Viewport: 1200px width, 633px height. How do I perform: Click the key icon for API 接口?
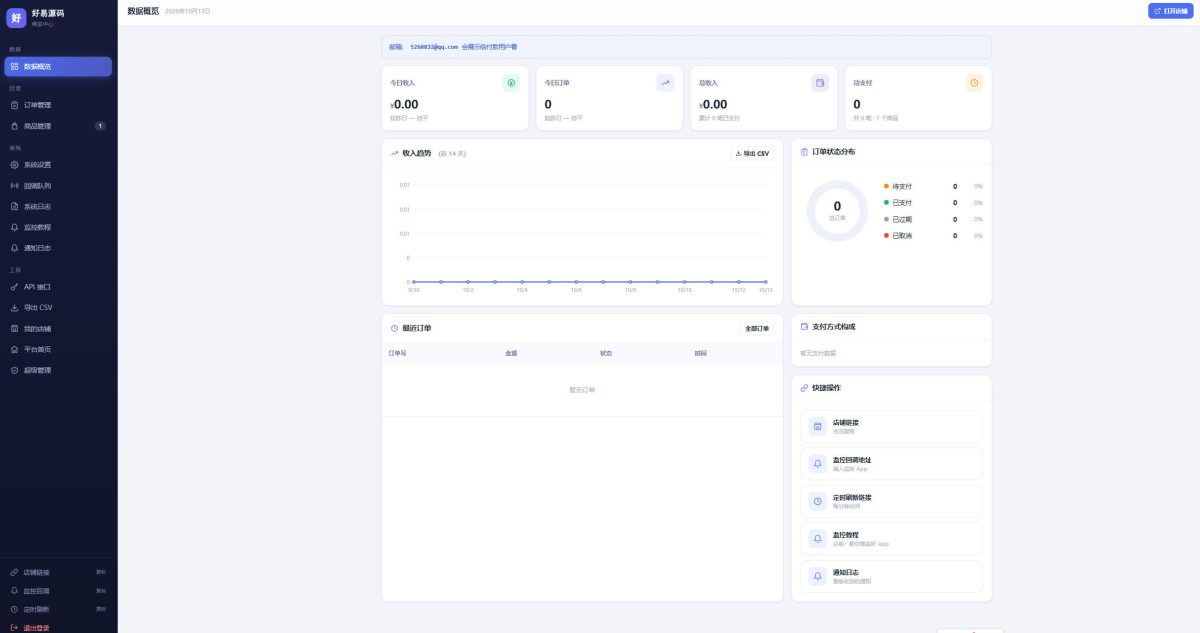click(x=14, y=286)
